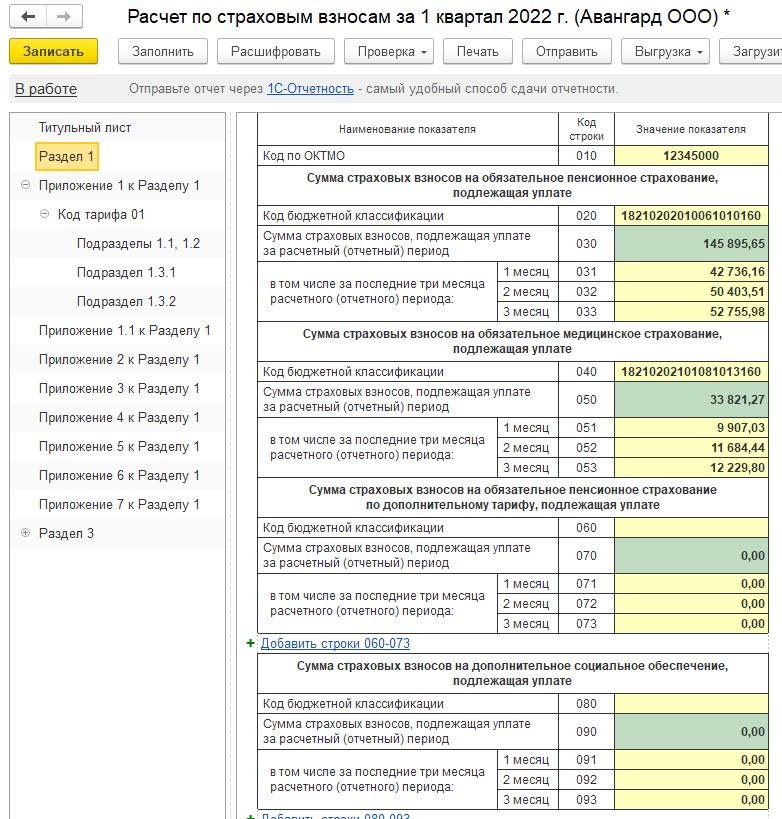Viewport: 782px width, 819px height.
Task: Click the 'Заполнить' button
Action: tap(162, 52)
